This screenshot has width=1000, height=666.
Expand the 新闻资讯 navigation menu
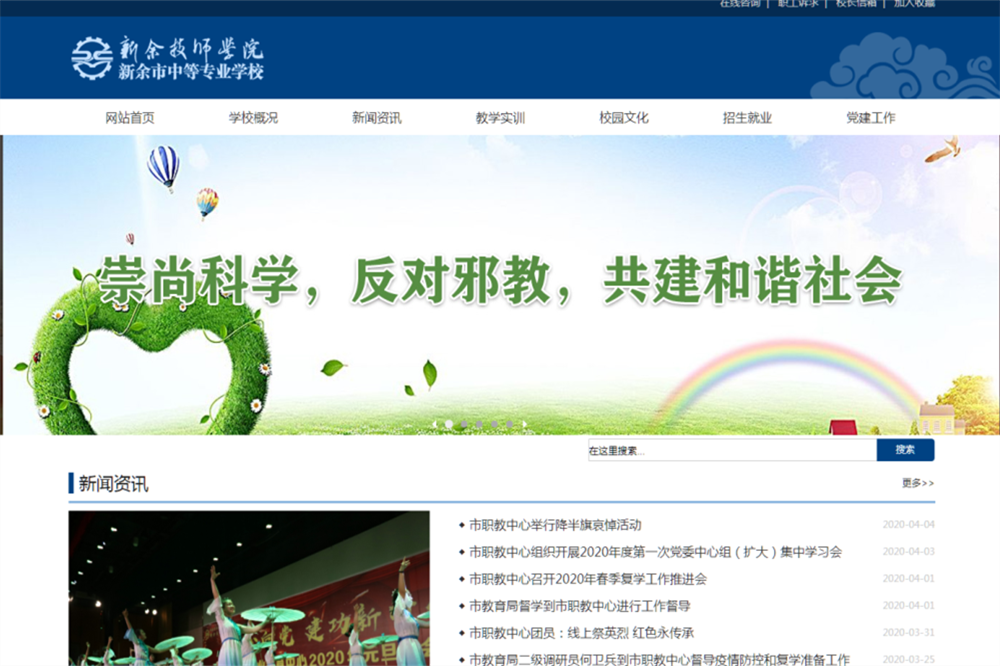click(x=377, y=117)
